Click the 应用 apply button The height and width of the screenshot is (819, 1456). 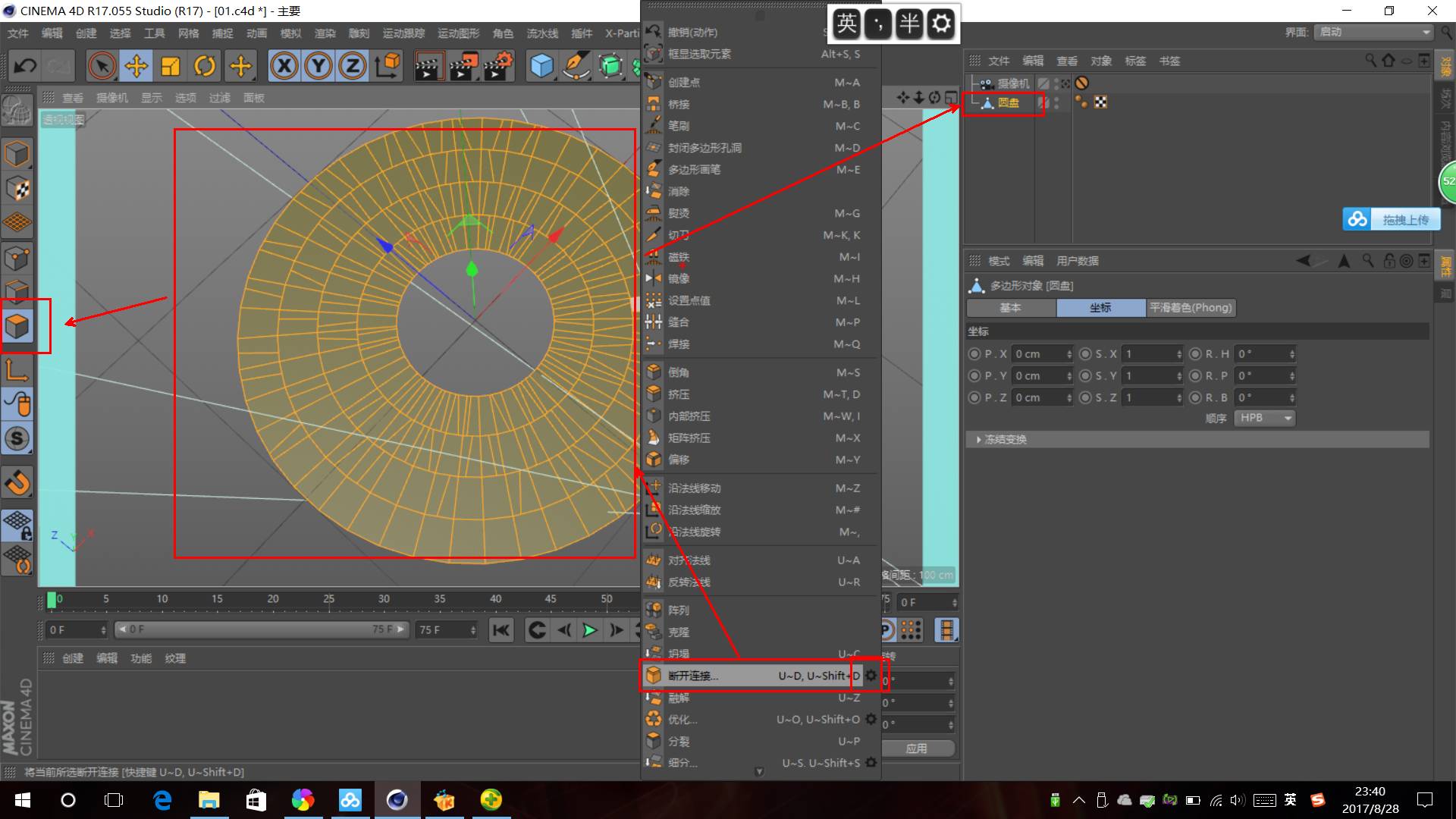pyautogui.click(x=916, y=748)
